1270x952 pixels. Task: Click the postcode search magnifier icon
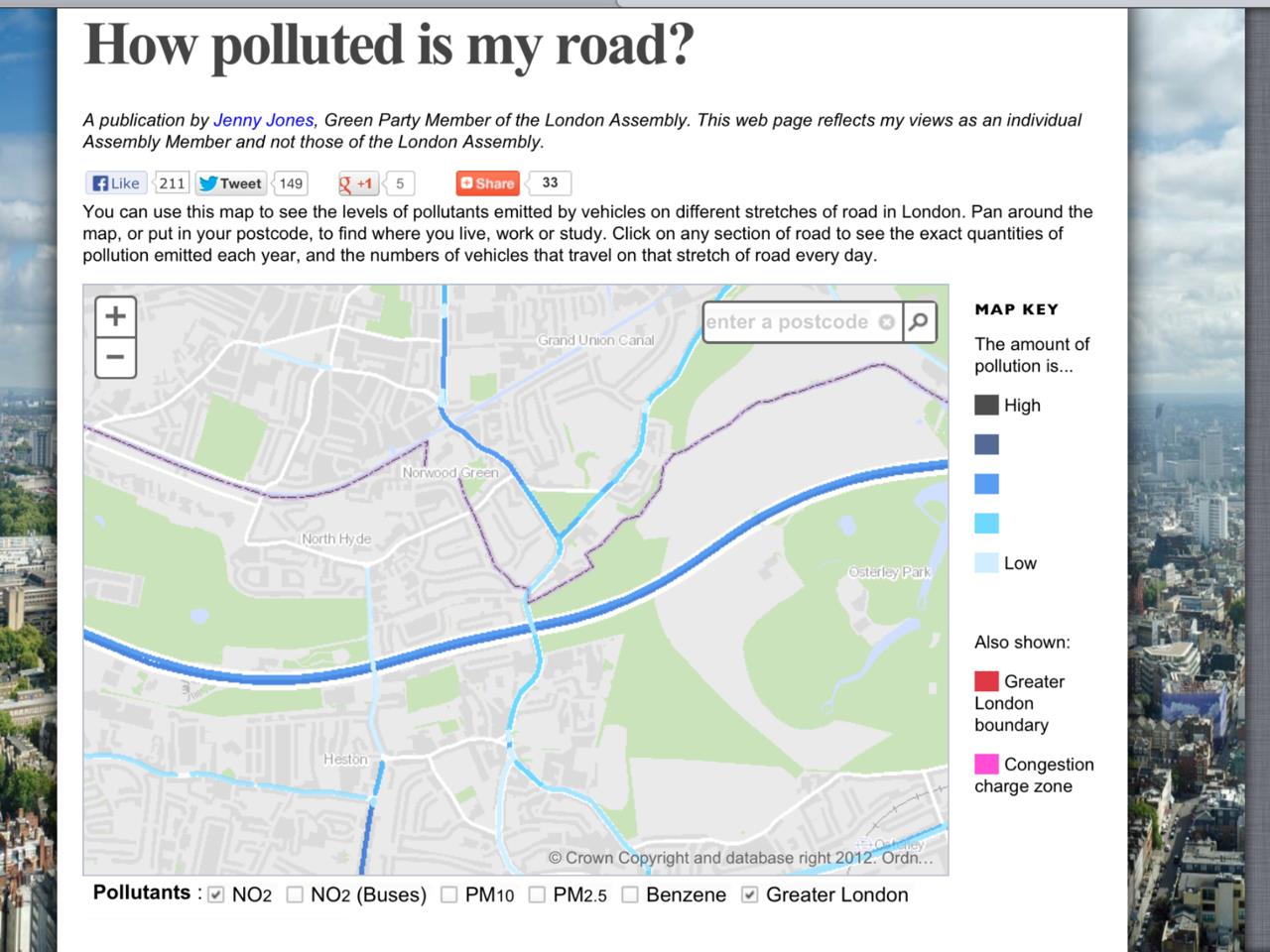(920, 321)
